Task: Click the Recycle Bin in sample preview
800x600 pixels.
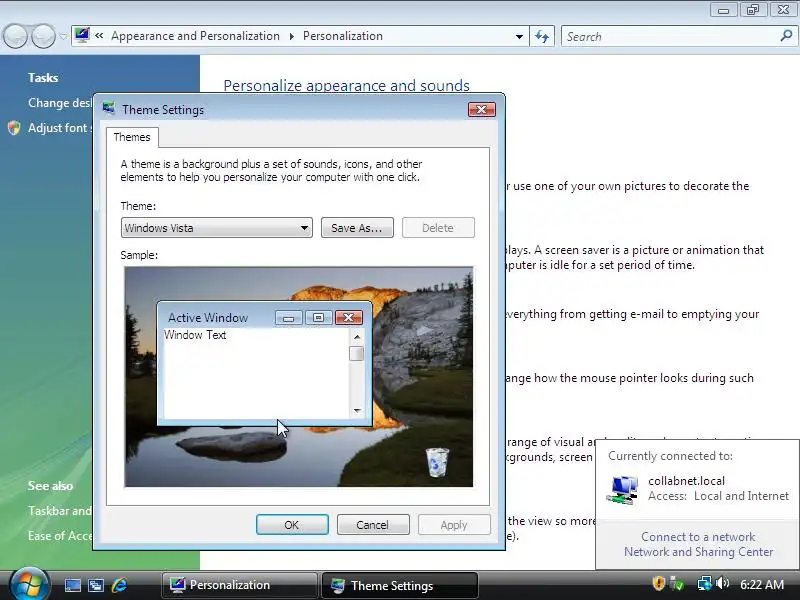Action: click(437, 462)
